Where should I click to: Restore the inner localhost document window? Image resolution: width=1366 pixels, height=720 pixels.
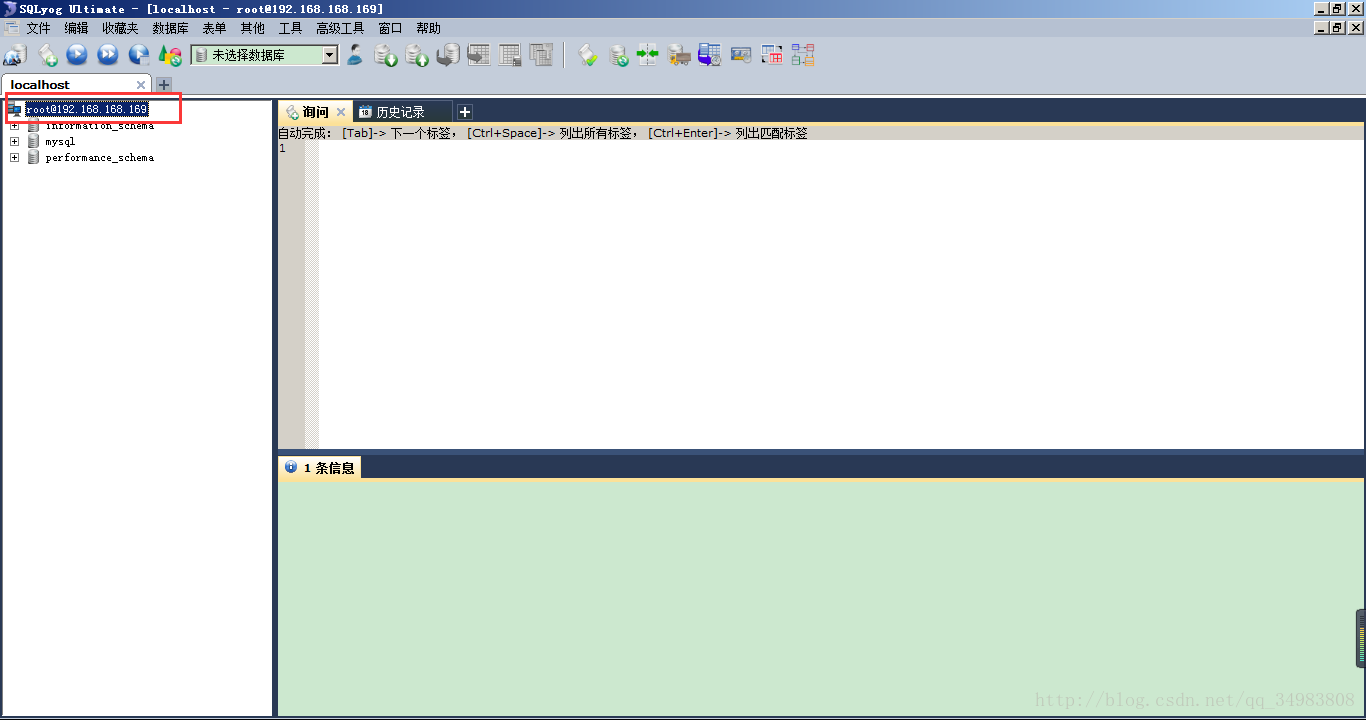pos(1337,28)
